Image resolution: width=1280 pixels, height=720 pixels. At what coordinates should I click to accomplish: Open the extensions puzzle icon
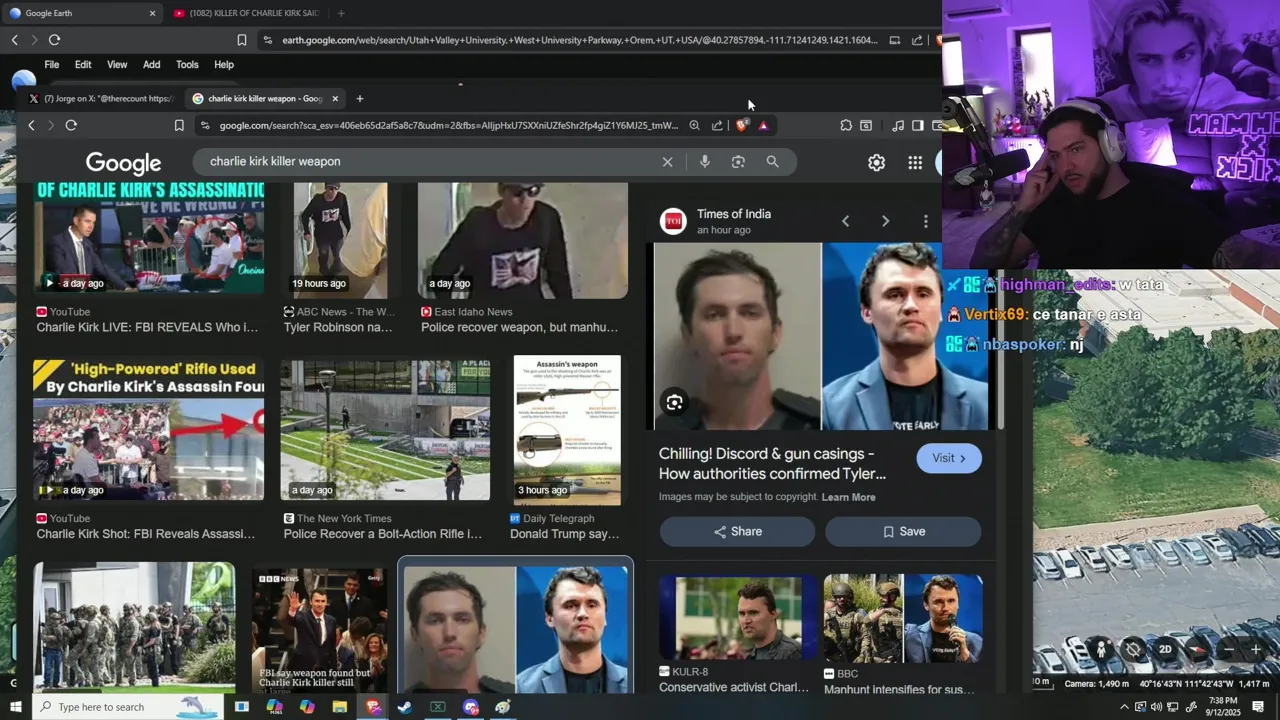(x=846, y=125)
